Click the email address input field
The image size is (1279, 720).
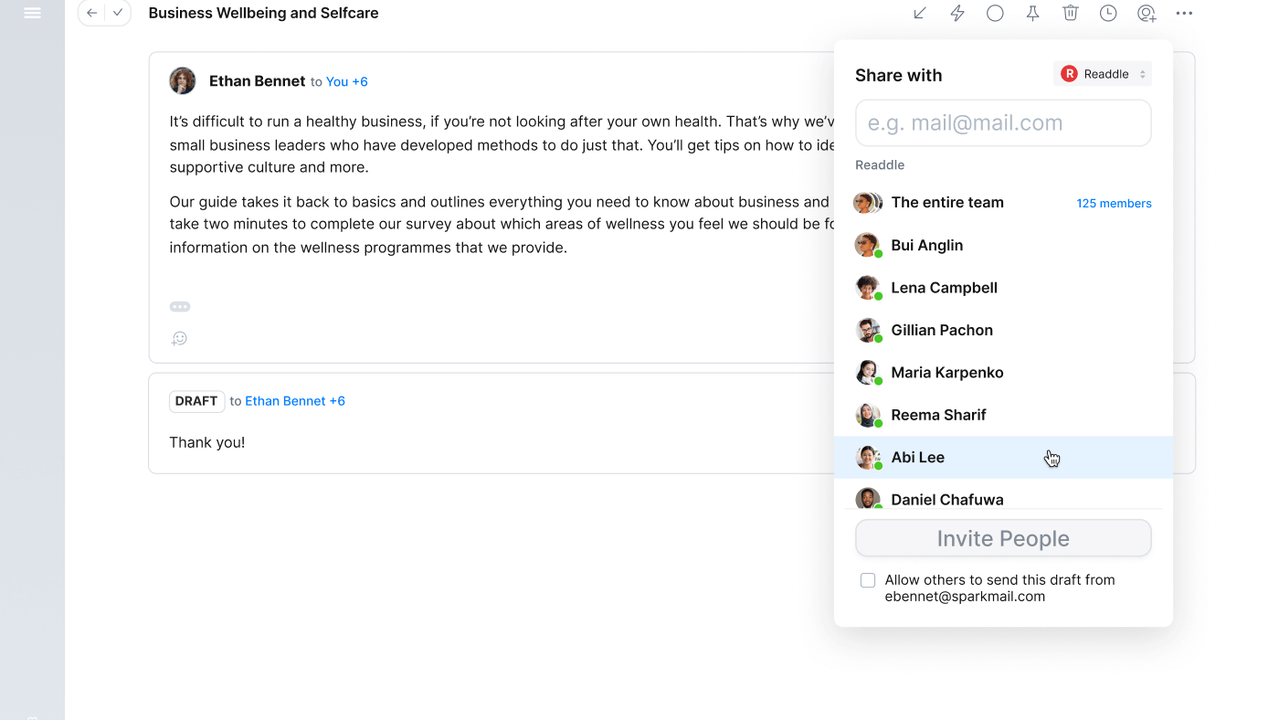click(1003, 123)
